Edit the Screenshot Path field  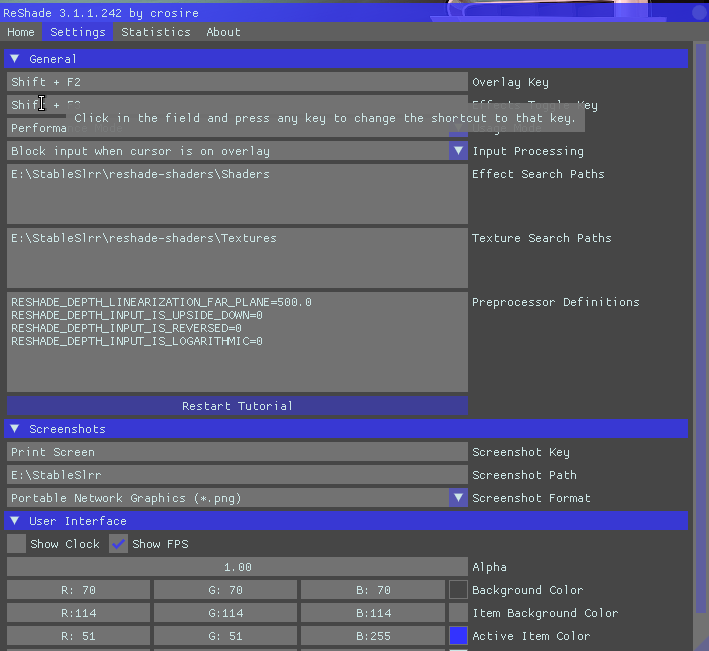tap(237, 475)
